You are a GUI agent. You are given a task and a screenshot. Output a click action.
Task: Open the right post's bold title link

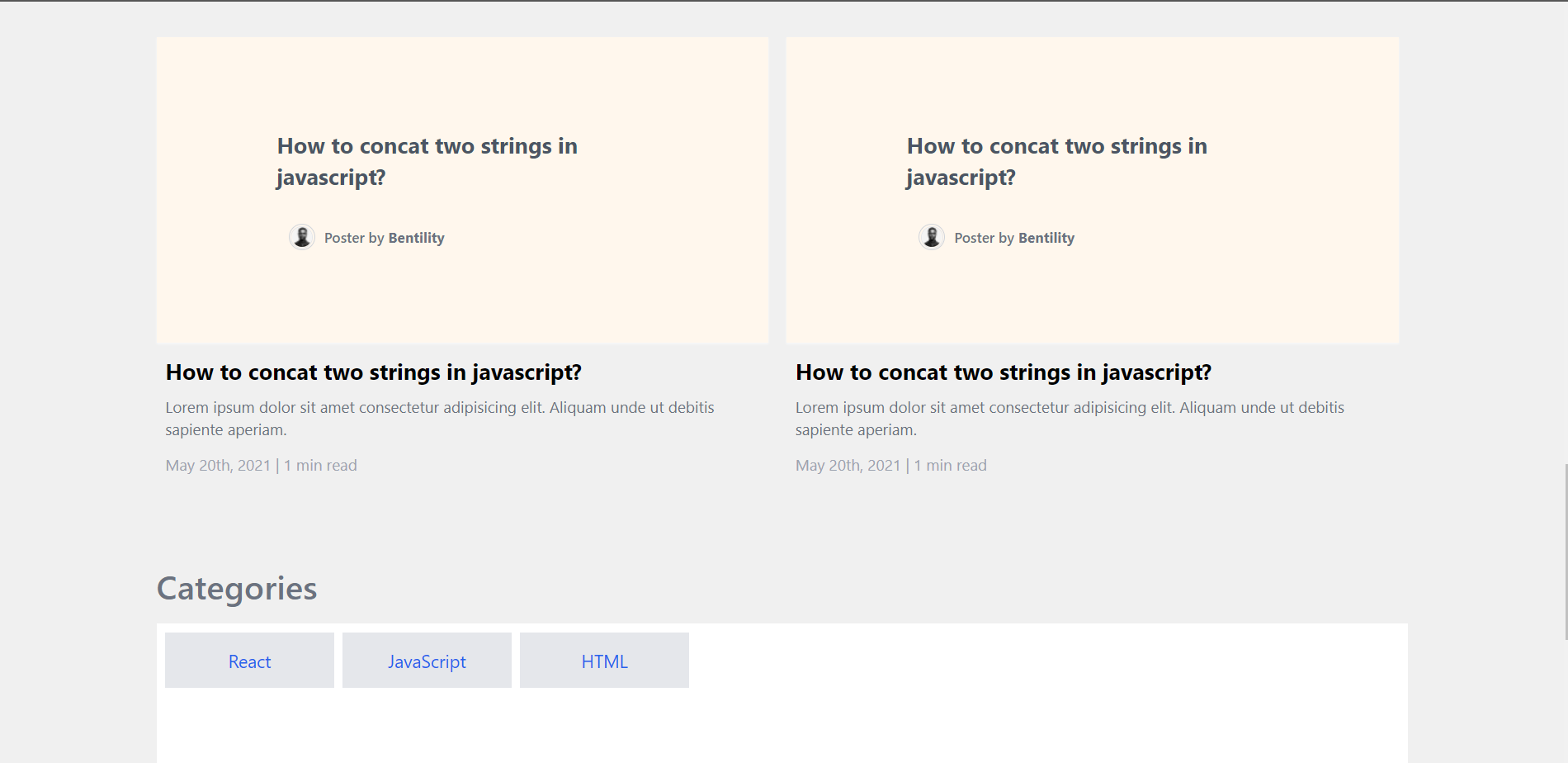tap(1003, 372)
